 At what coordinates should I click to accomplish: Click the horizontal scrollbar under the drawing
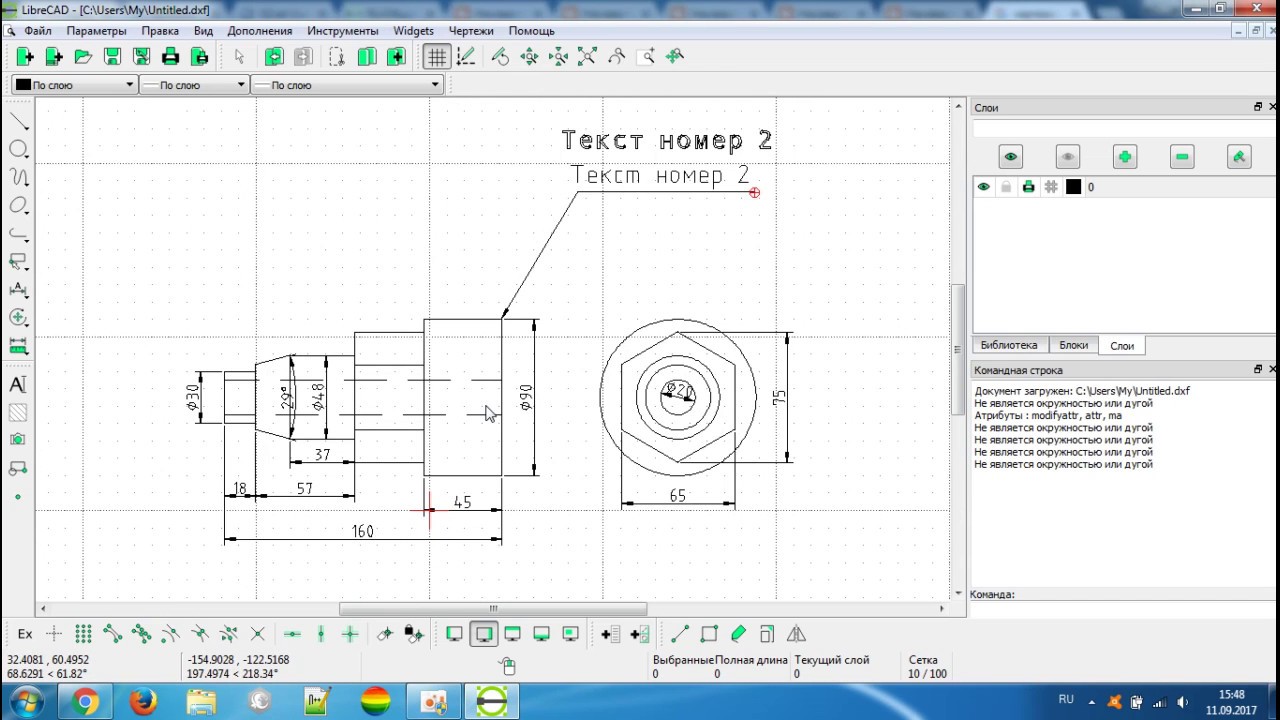coord(492,608)
